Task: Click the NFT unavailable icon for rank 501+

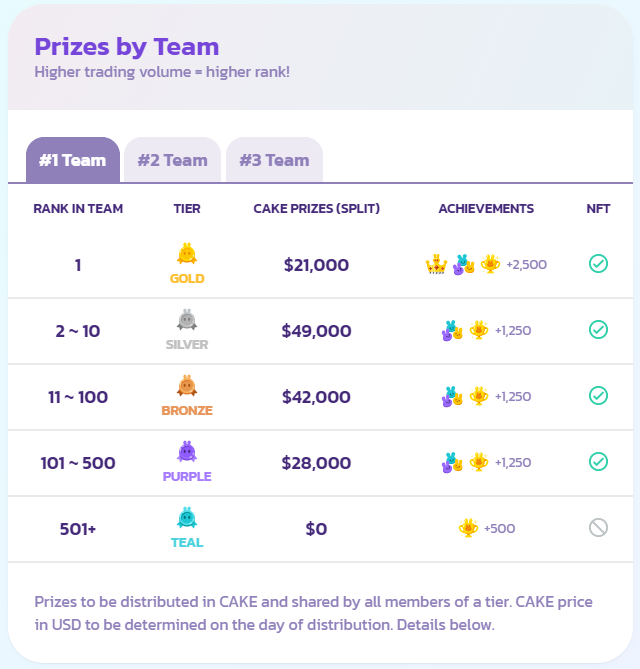Action: (x=598, y=528)
